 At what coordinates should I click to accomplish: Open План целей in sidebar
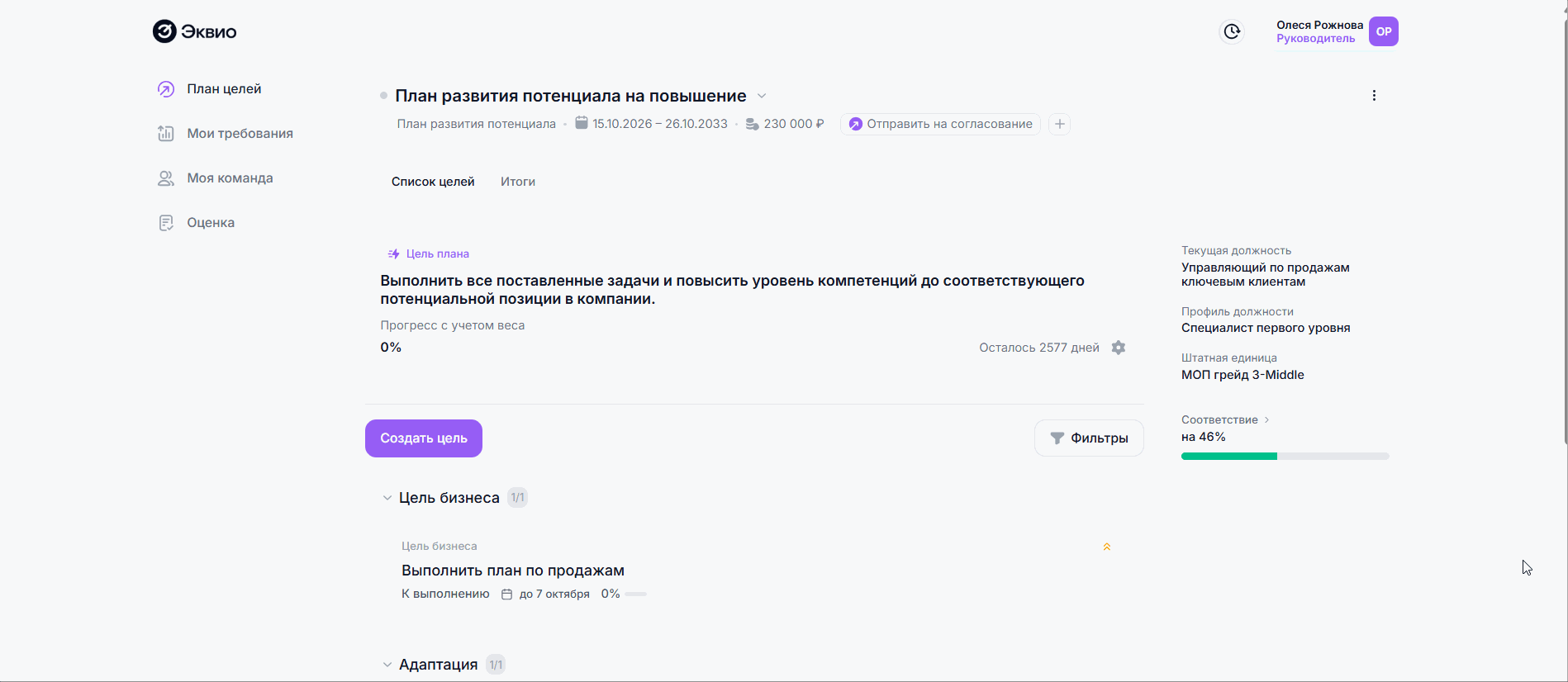pos(224,89)
